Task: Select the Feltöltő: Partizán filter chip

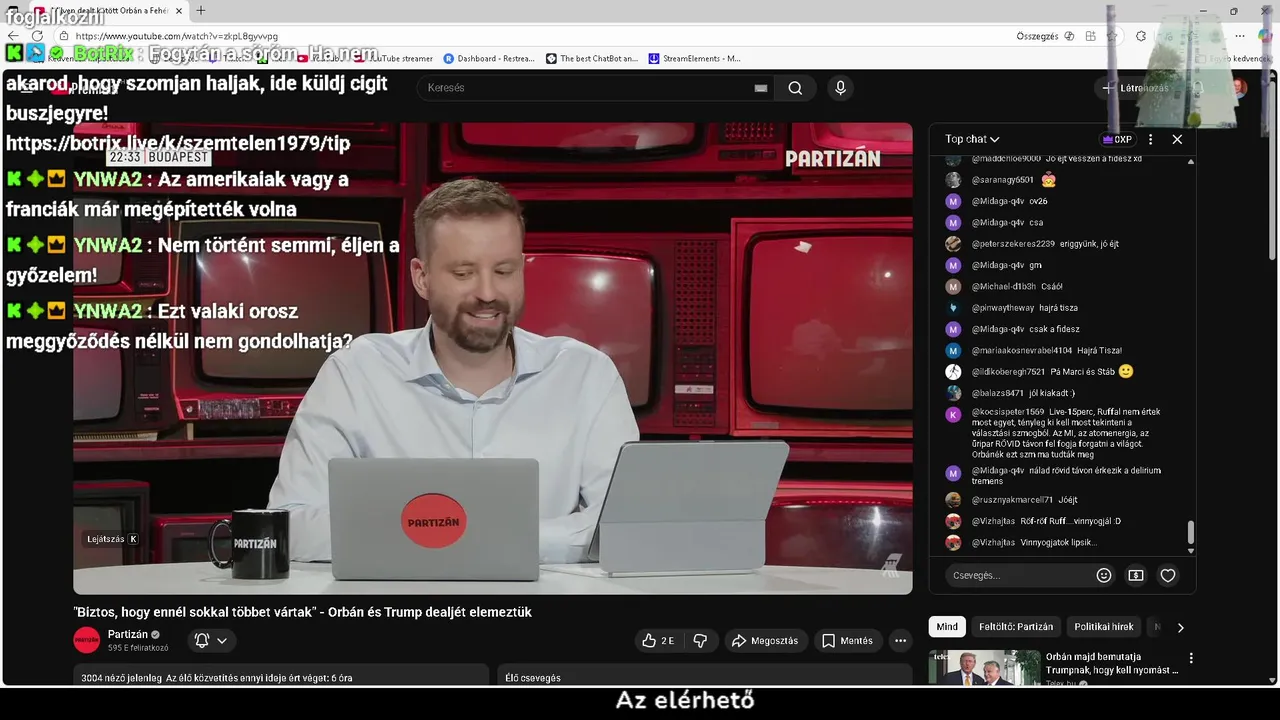Action: (1016, 627)
